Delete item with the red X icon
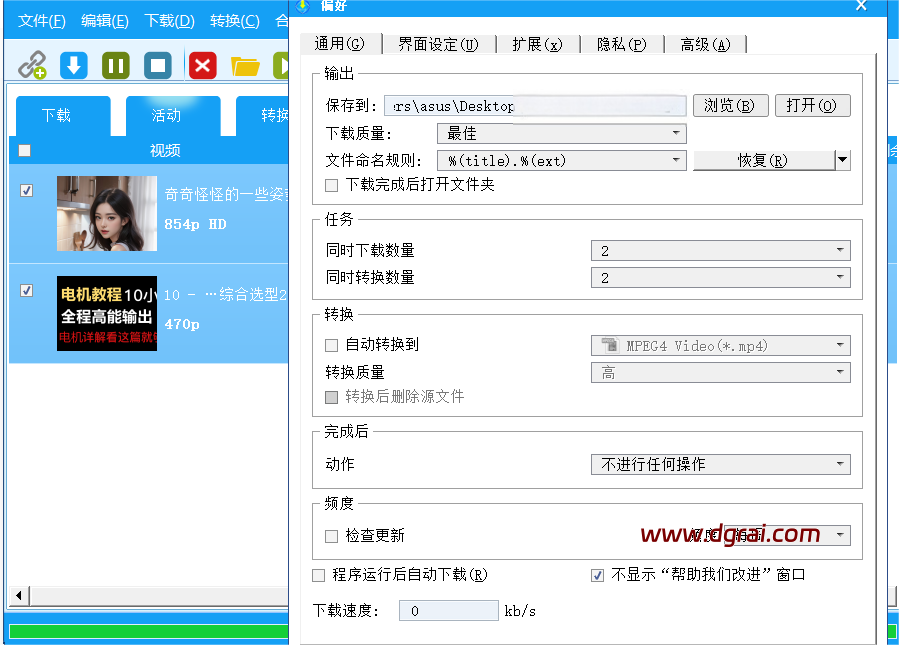Screen dimensions: 899x645 tap(203, 66)
